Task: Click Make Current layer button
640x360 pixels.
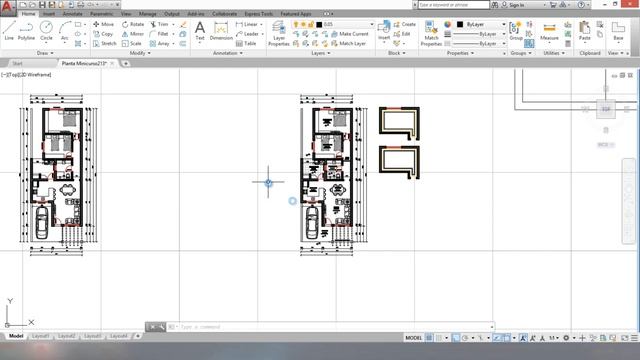Action: point(351,34)
